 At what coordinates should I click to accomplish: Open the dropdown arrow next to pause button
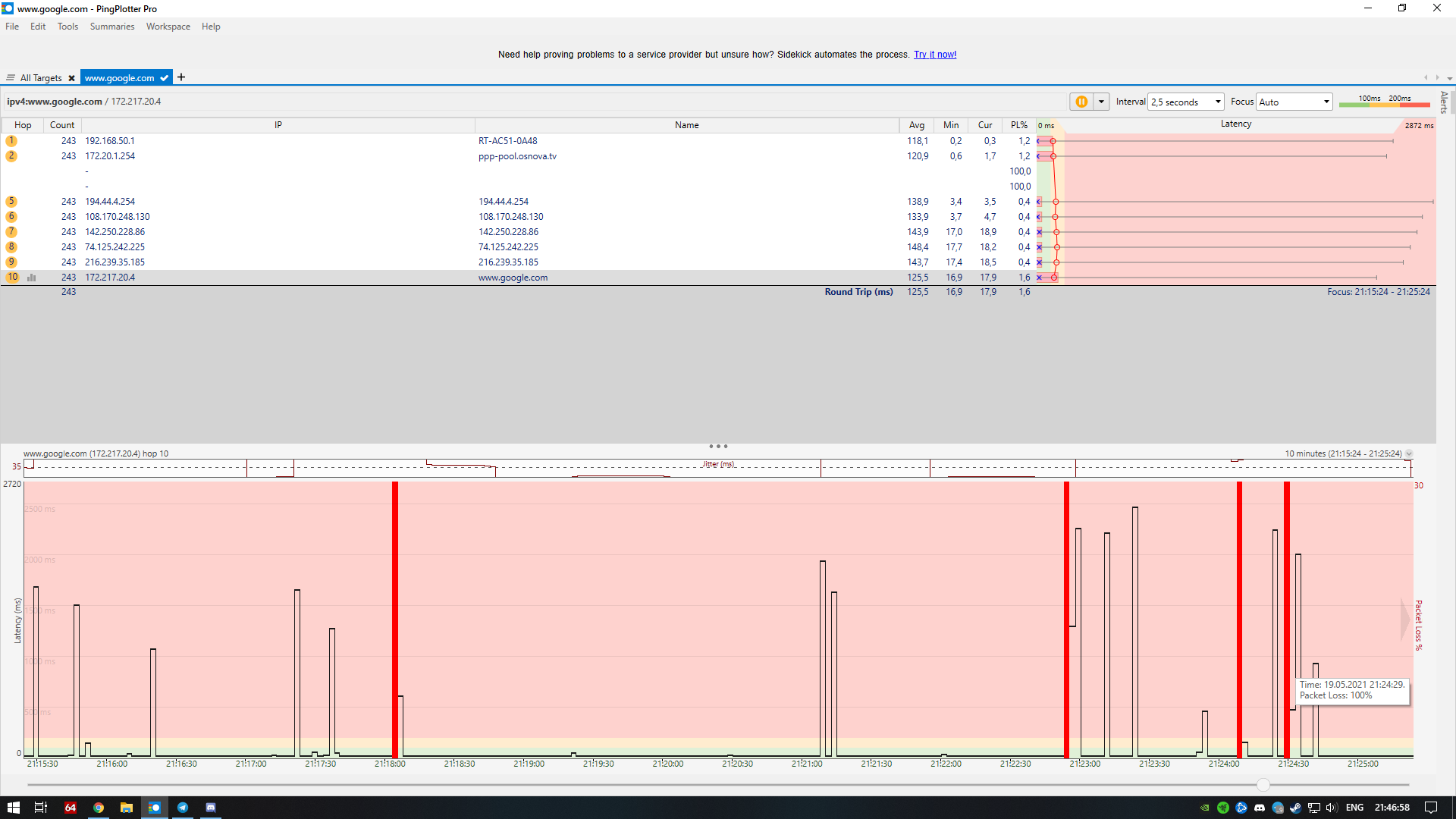1101,102
